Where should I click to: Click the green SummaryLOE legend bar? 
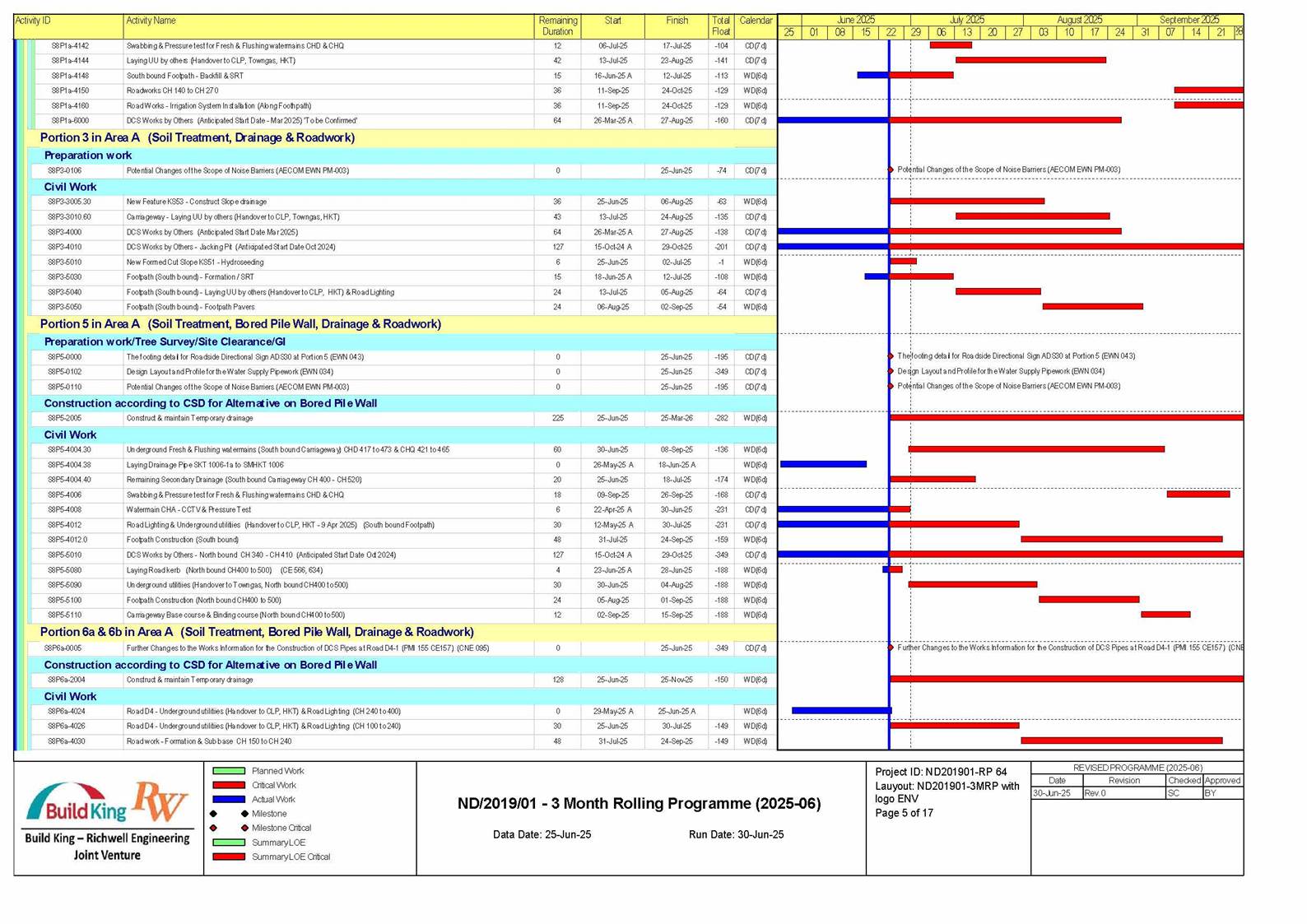point(229,842)
